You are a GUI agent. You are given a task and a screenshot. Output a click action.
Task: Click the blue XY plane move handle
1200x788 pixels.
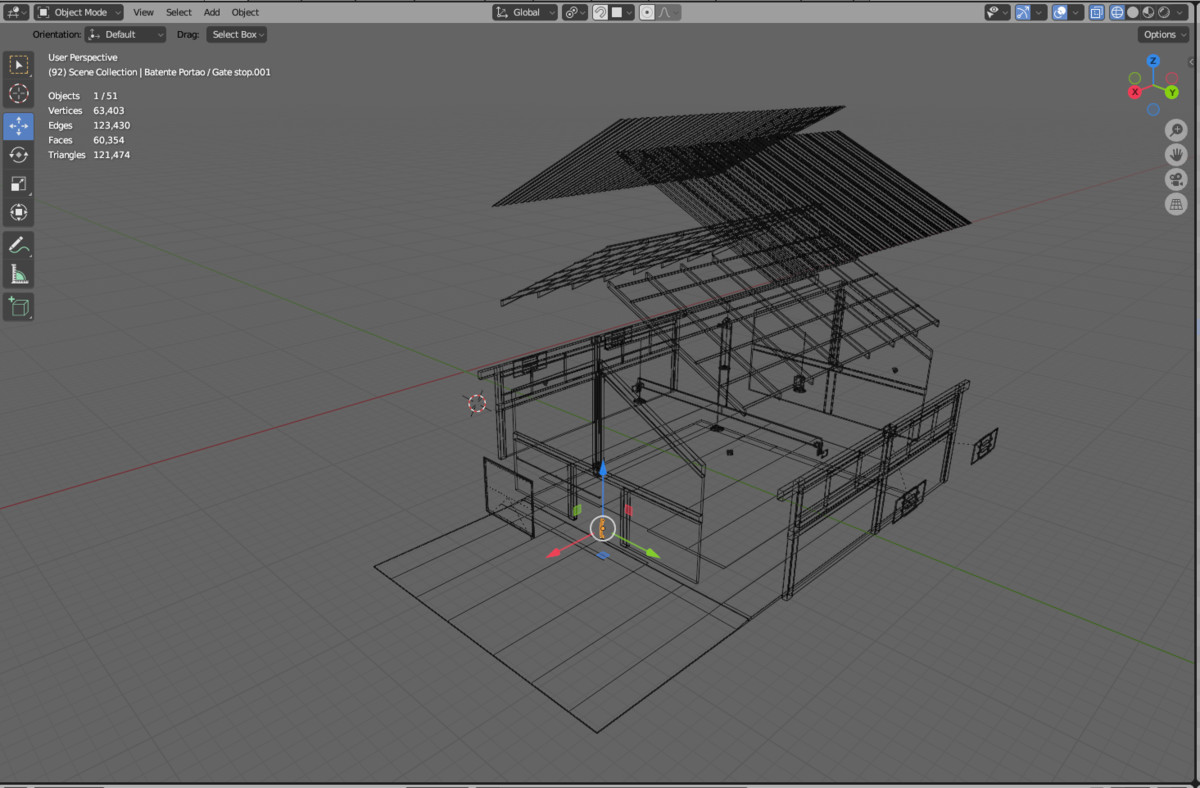[603, 555]
